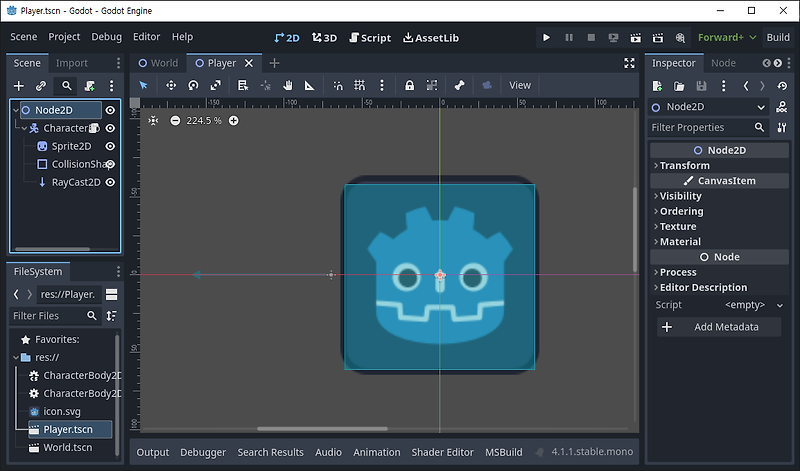Hide RayCast2D with its eye icon
The height and width of the screenshot is (471, 800).
tap(110, 182)
